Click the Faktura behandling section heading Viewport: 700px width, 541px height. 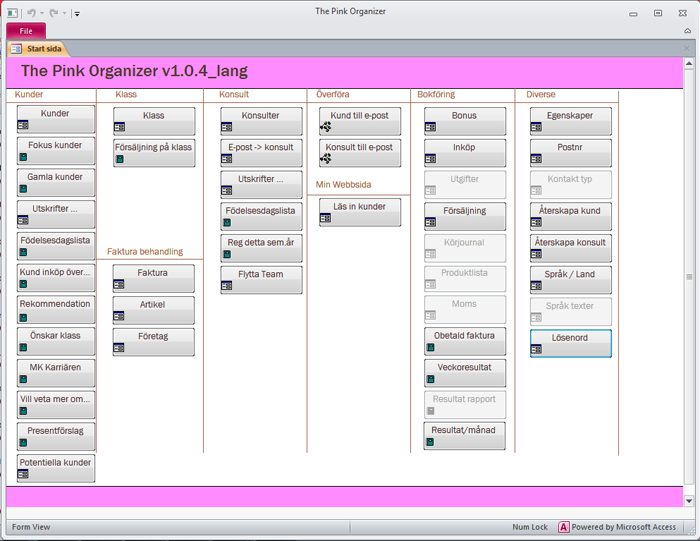click(145, 252)
